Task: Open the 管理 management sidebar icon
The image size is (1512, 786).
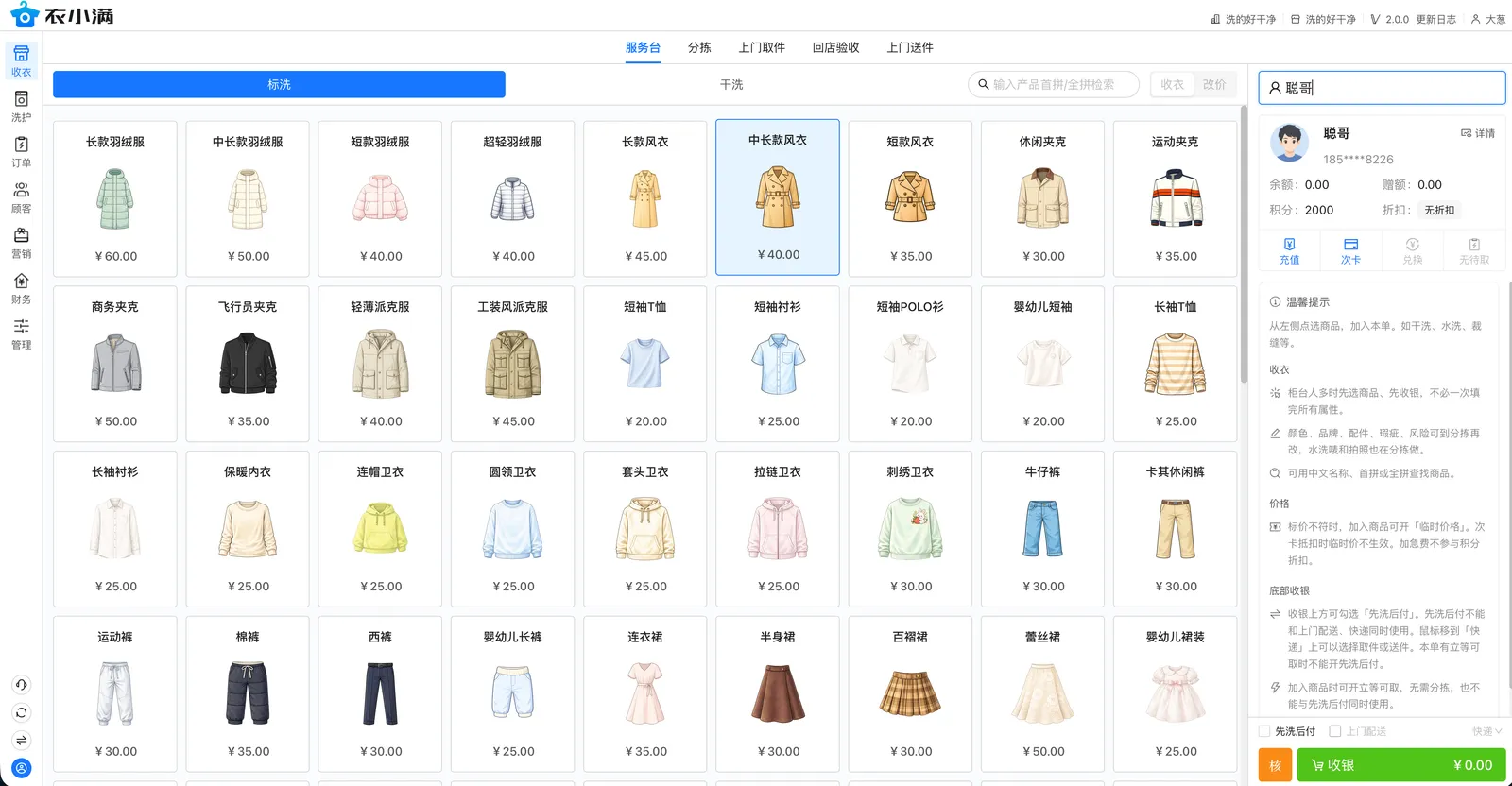Action: coord(21,333)
